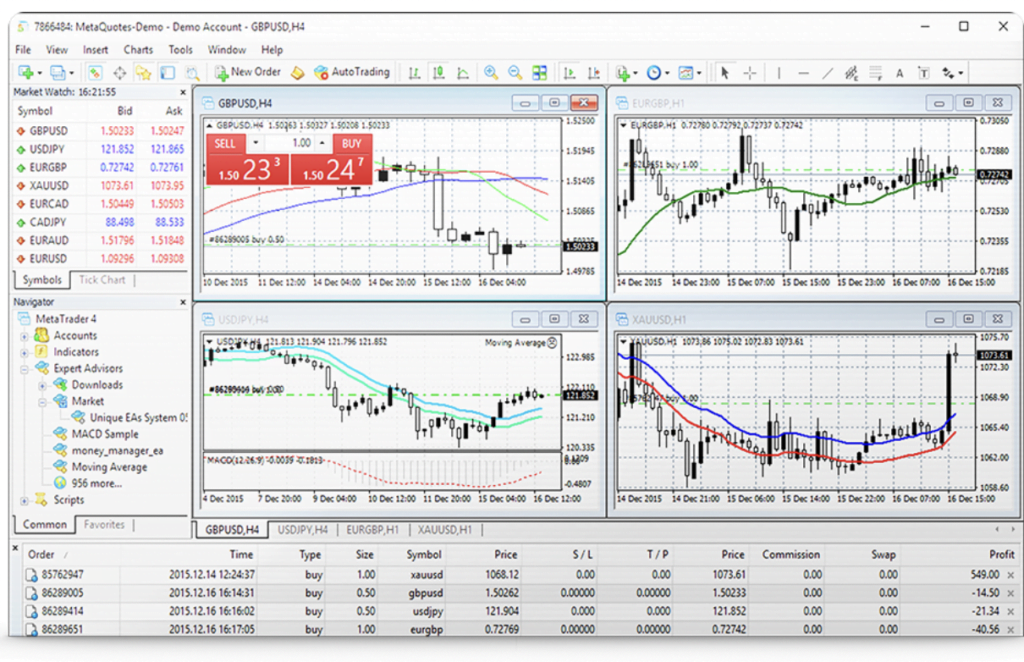Expand the Downloads node in Navigator
Image resolution: width=1024 pixels, height=662 pixels.
coord(42,385)
